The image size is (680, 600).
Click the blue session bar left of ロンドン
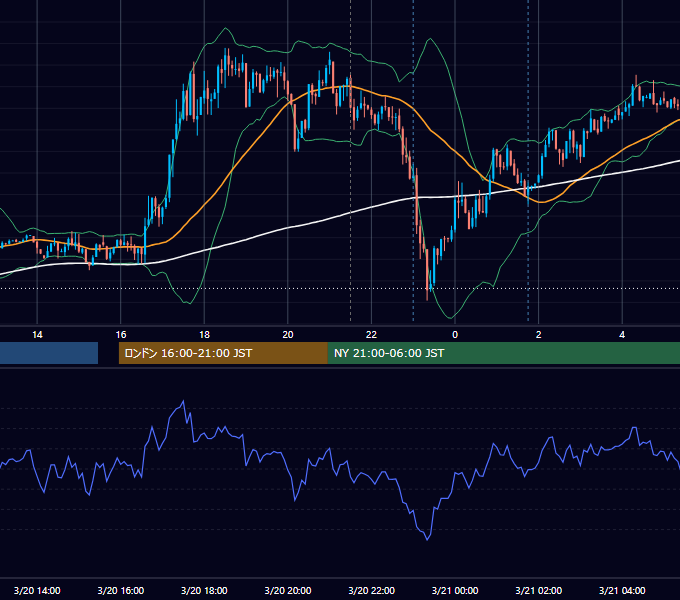pyautogui.click(x=49, y=353)
